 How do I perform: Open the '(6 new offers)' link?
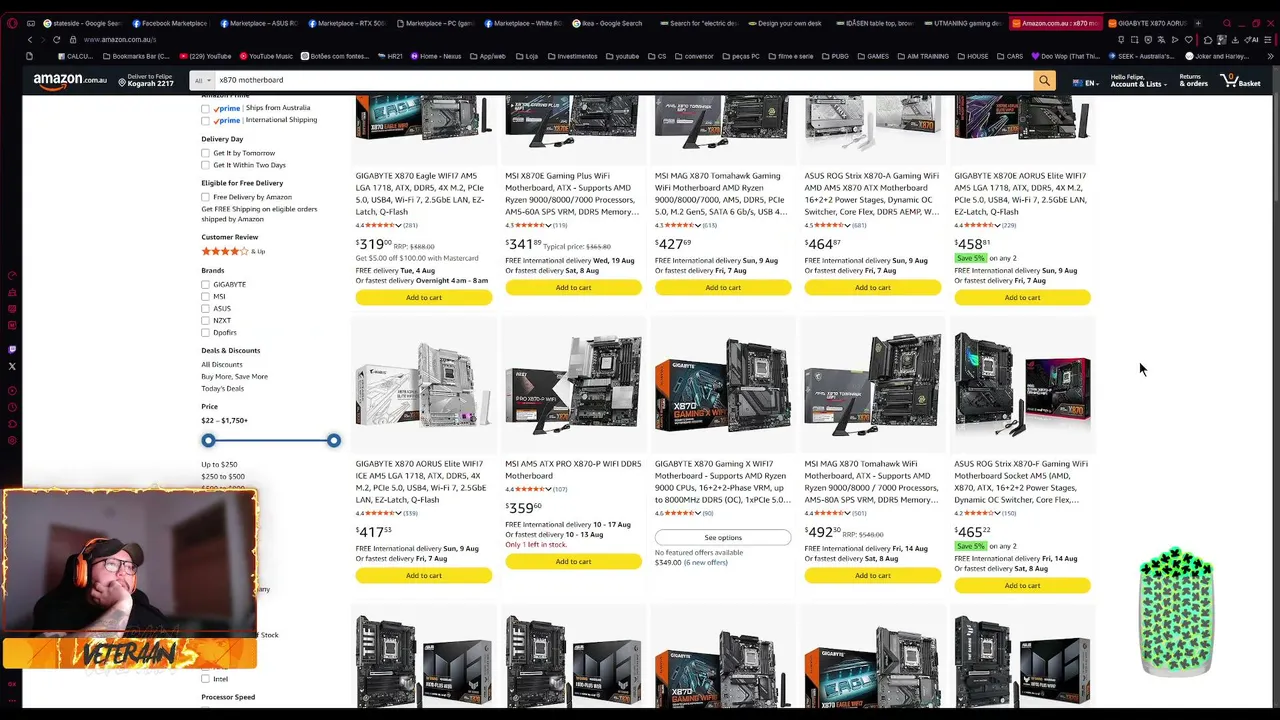coord(706,562)
